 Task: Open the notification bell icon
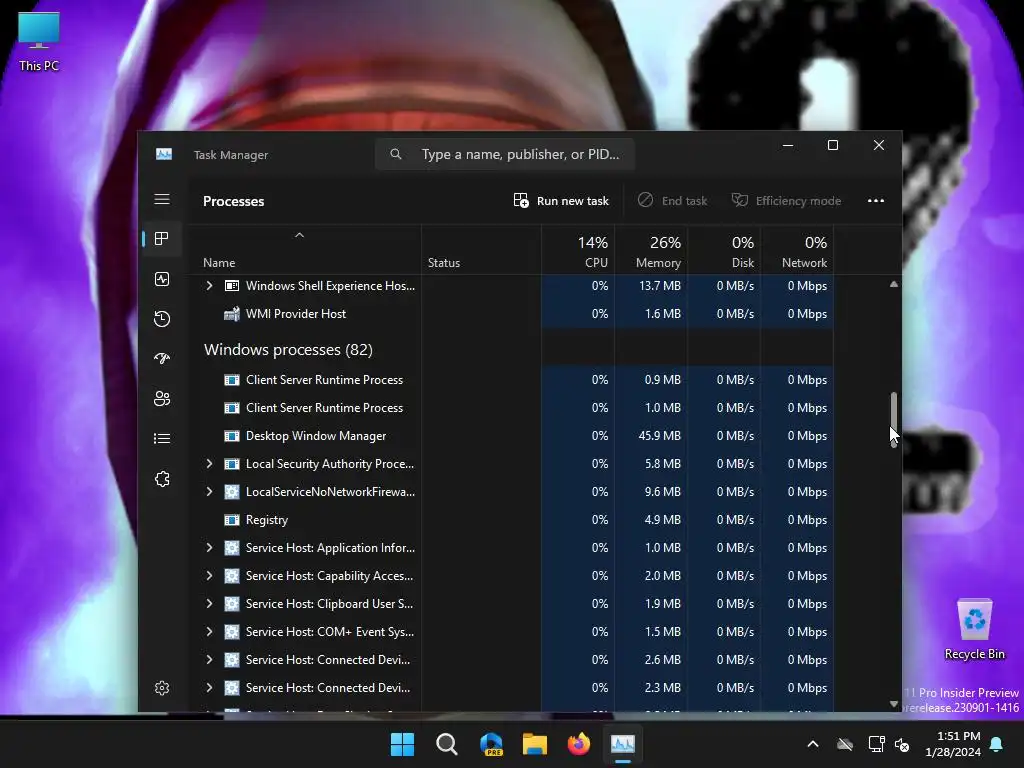[x=997, y=744]
